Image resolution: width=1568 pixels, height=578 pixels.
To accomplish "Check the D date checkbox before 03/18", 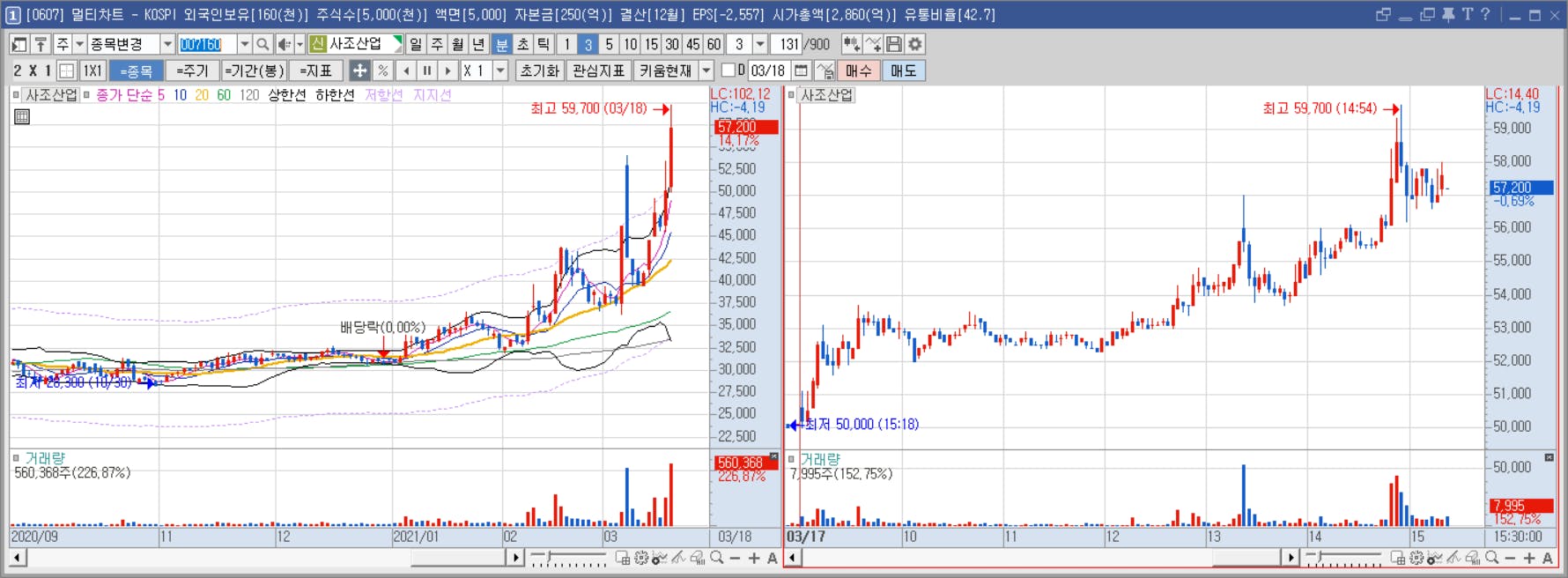I will point(728,70).
